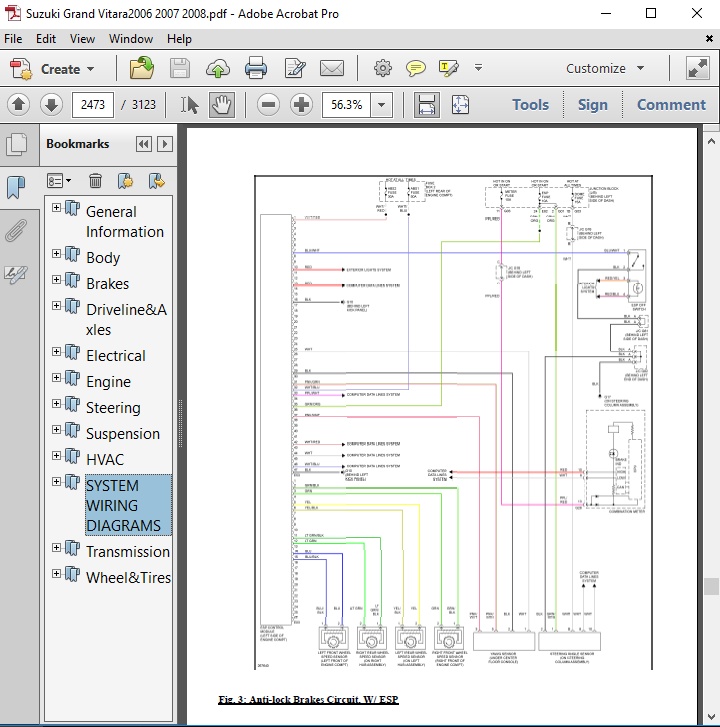Expand the Brakes bookmark node
Image resolution: width=720 pixels, height=727 pixels.
click(56, 280)
